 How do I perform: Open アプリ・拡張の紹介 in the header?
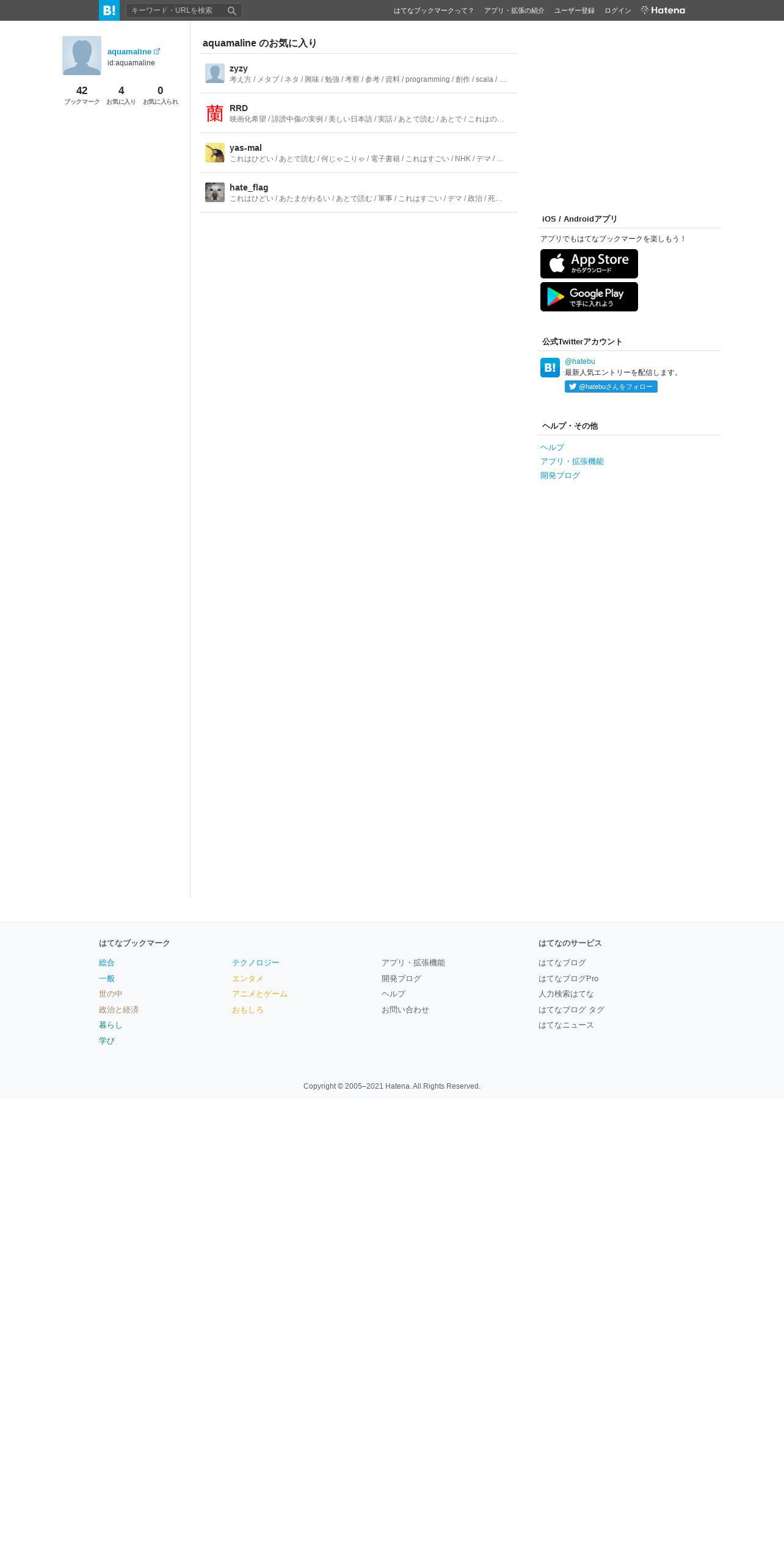click(x=514, y=10)
